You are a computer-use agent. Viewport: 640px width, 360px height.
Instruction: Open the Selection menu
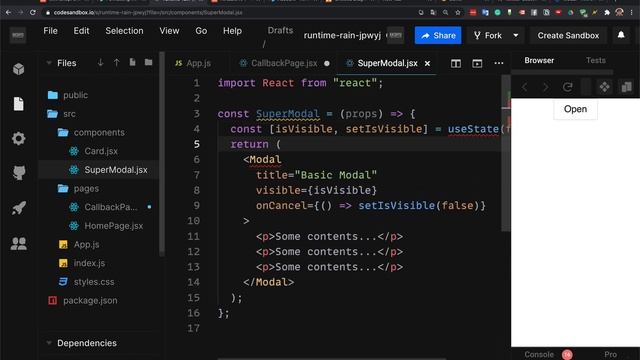pos(124,31)
